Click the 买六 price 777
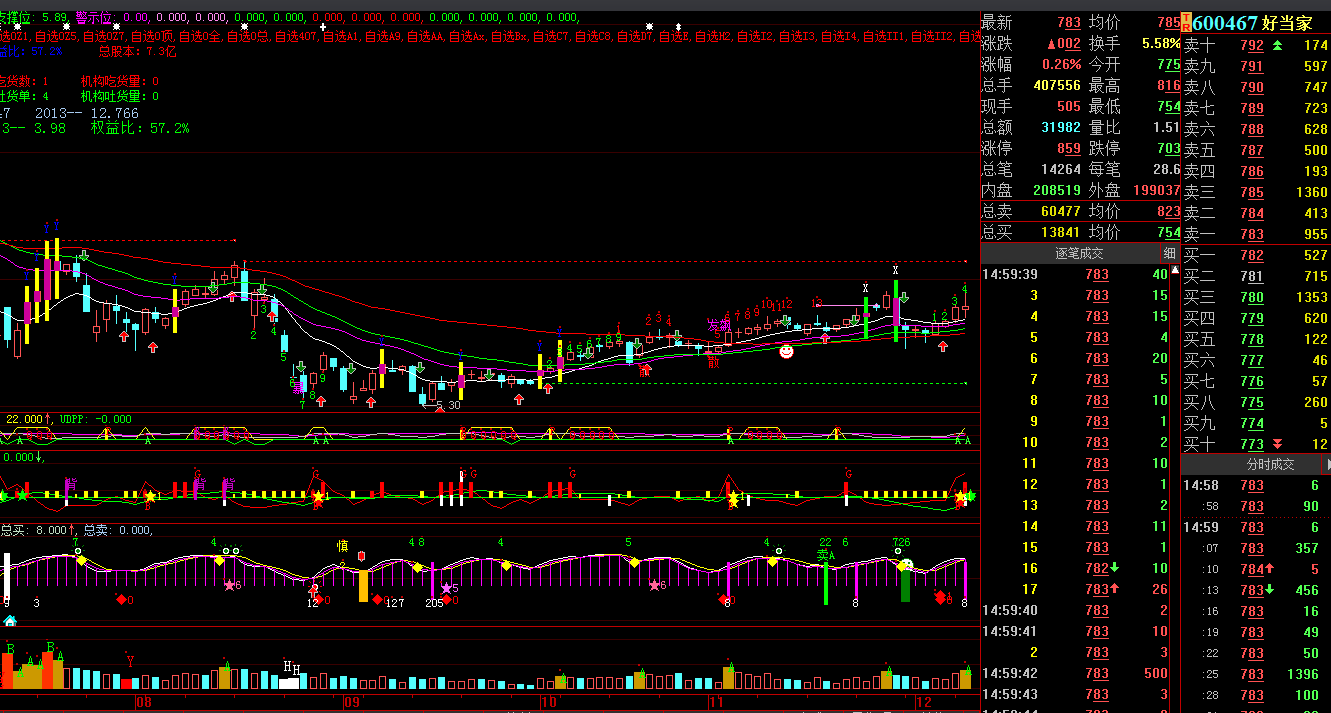The height and width of the screenshot is (713, 1331). tap(1252, 360)
